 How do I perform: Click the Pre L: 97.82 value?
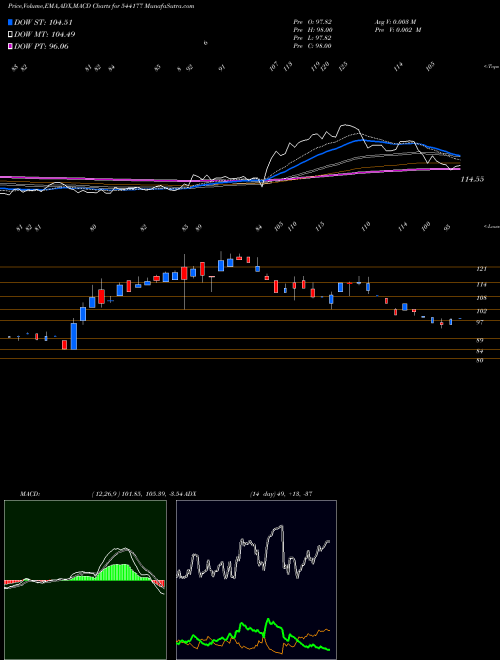[x=312, y=38]
